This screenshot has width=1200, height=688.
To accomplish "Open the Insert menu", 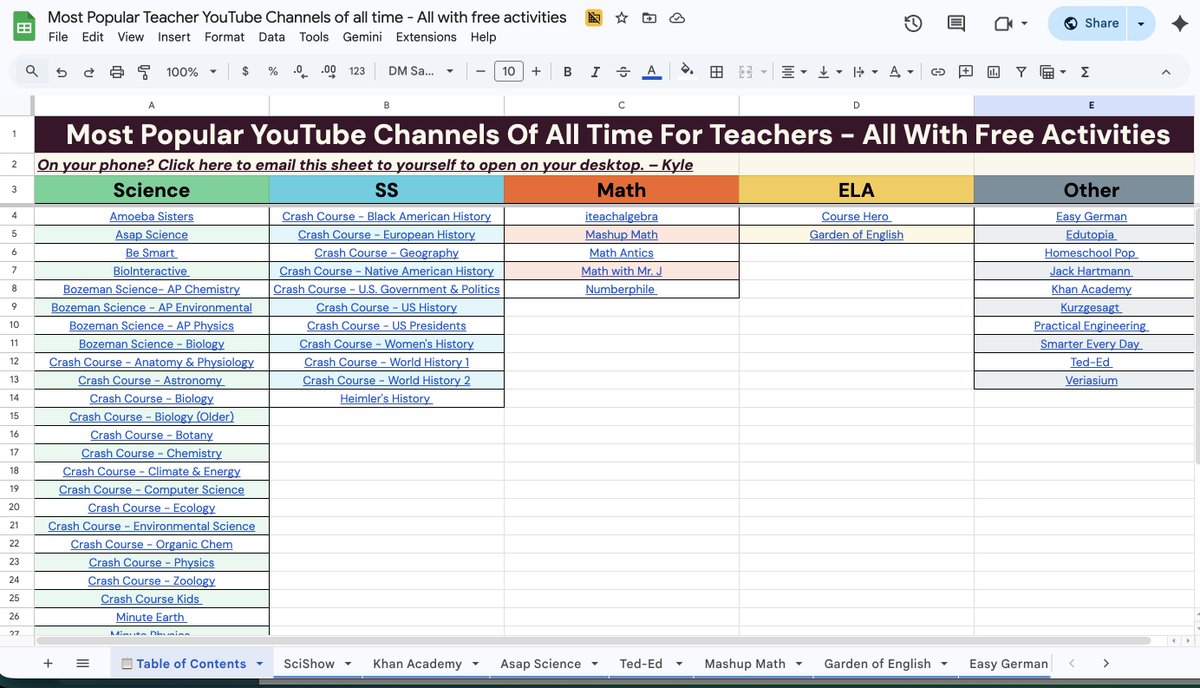I will pos(174,37).
